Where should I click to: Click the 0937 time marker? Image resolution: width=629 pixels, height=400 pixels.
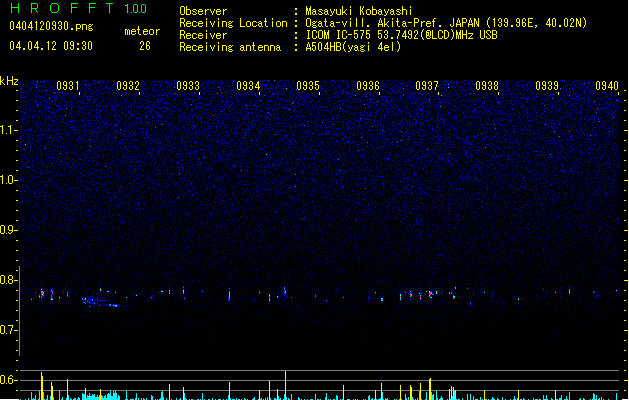(x=427, y=85)
